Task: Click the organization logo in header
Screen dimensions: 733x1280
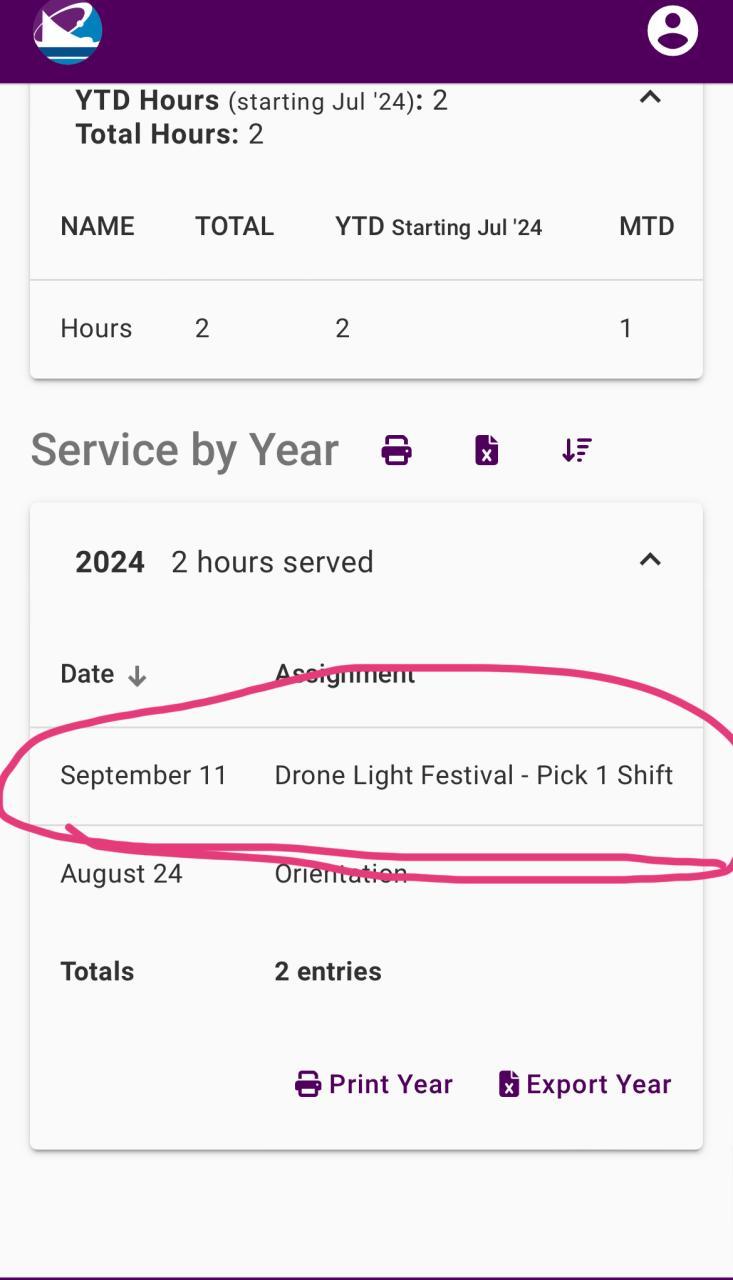Action: click(x=68, y=32)
